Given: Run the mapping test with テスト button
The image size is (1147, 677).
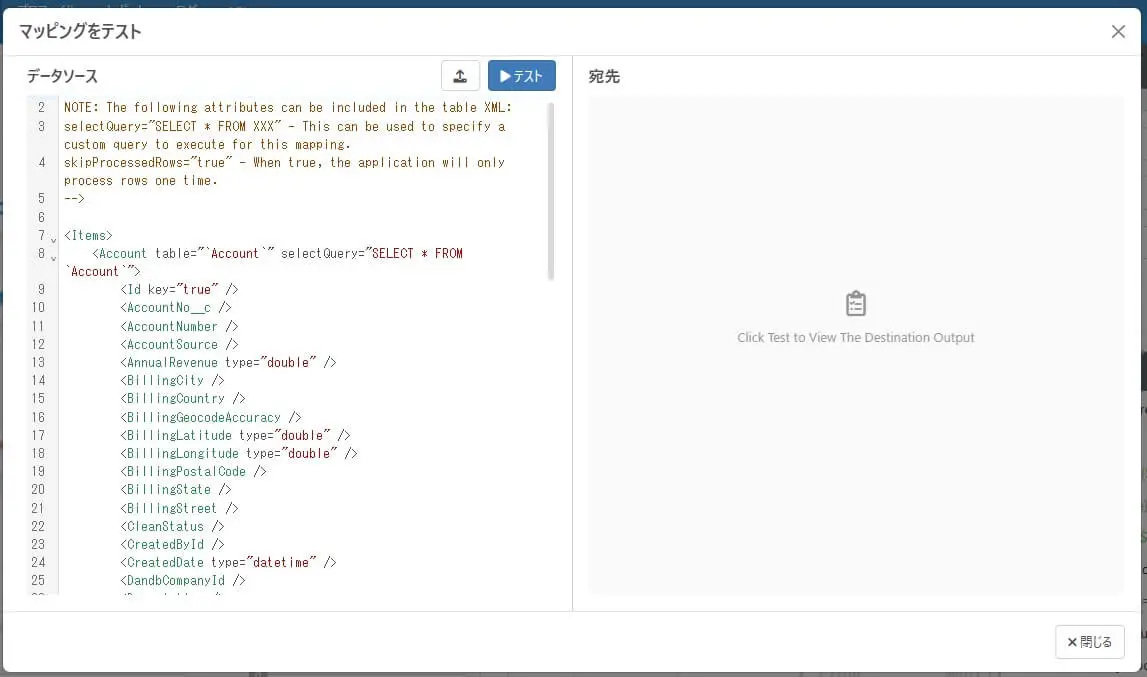Looking at the screenshot, I should click(x=522, y=75).
